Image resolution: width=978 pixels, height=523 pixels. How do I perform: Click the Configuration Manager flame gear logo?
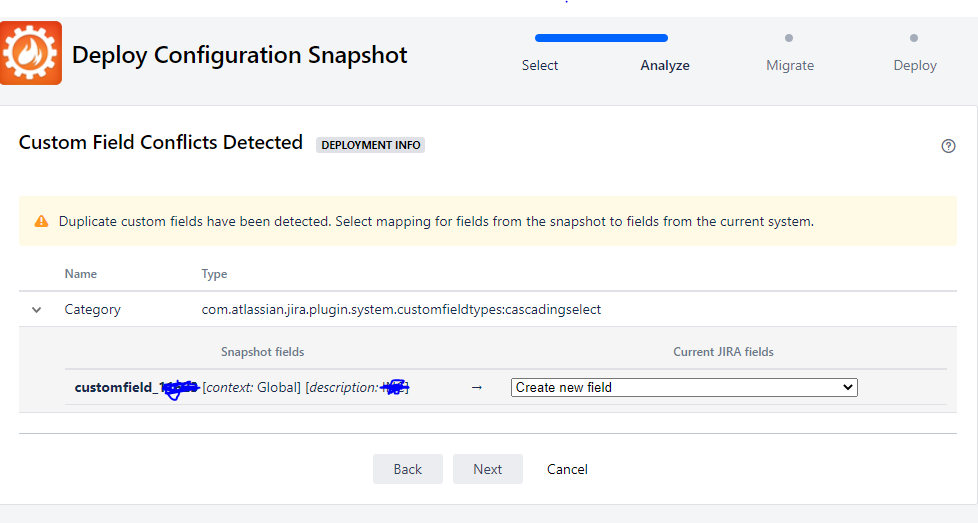pos(31,53)
